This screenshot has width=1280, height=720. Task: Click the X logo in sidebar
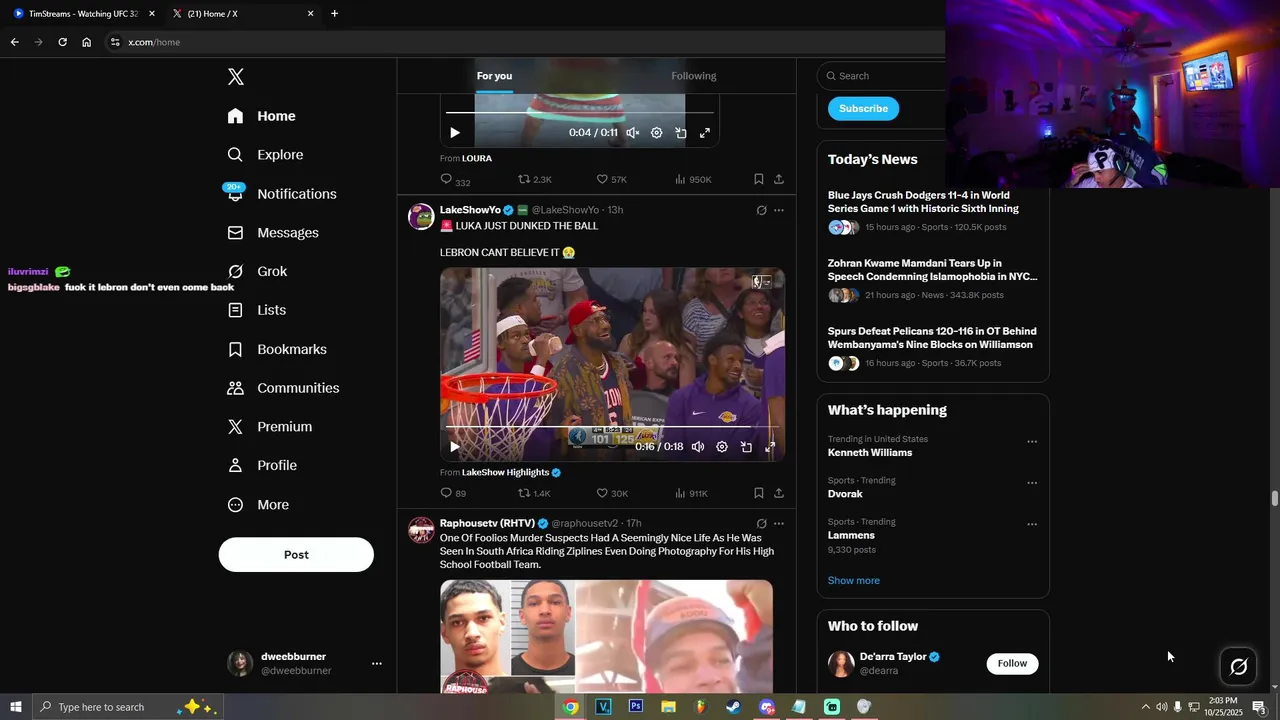[236, 77]
